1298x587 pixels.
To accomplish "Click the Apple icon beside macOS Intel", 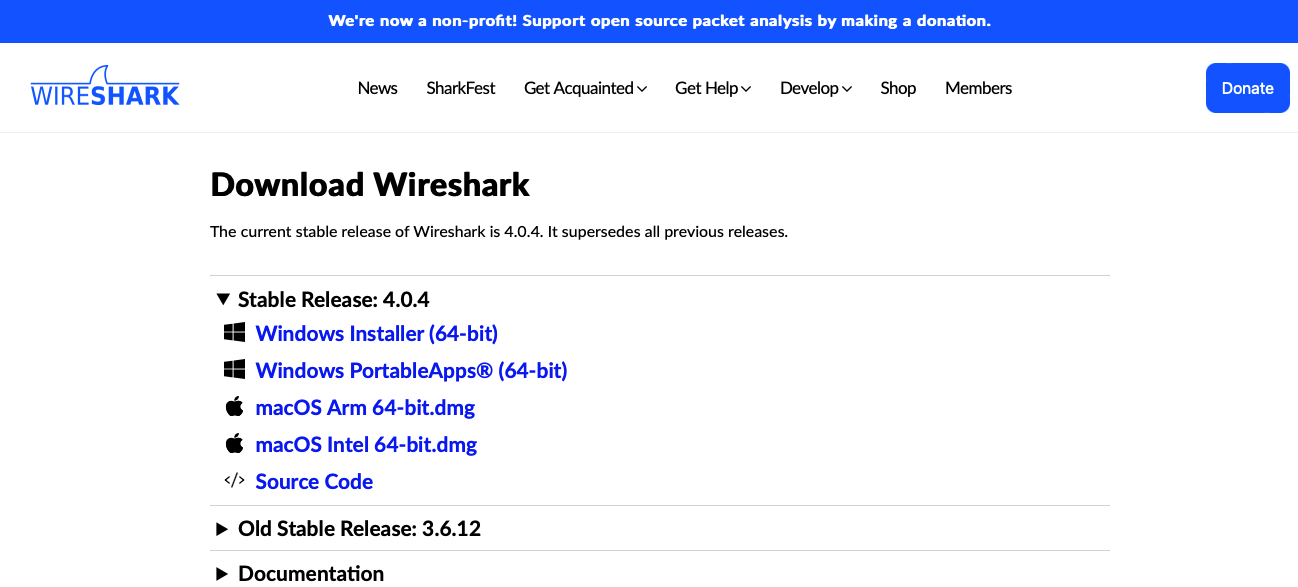I will [234, 443].
